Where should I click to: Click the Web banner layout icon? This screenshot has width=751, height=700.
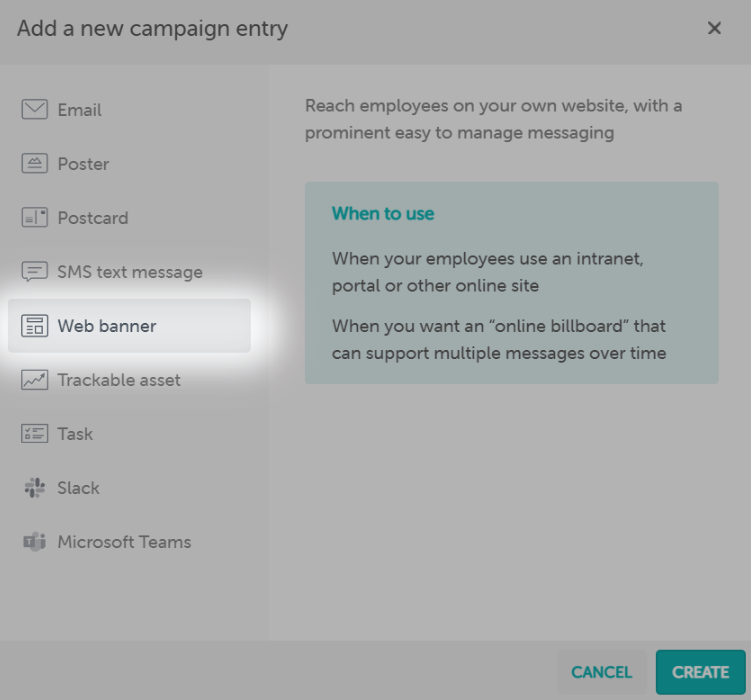(x=35, y=326)
